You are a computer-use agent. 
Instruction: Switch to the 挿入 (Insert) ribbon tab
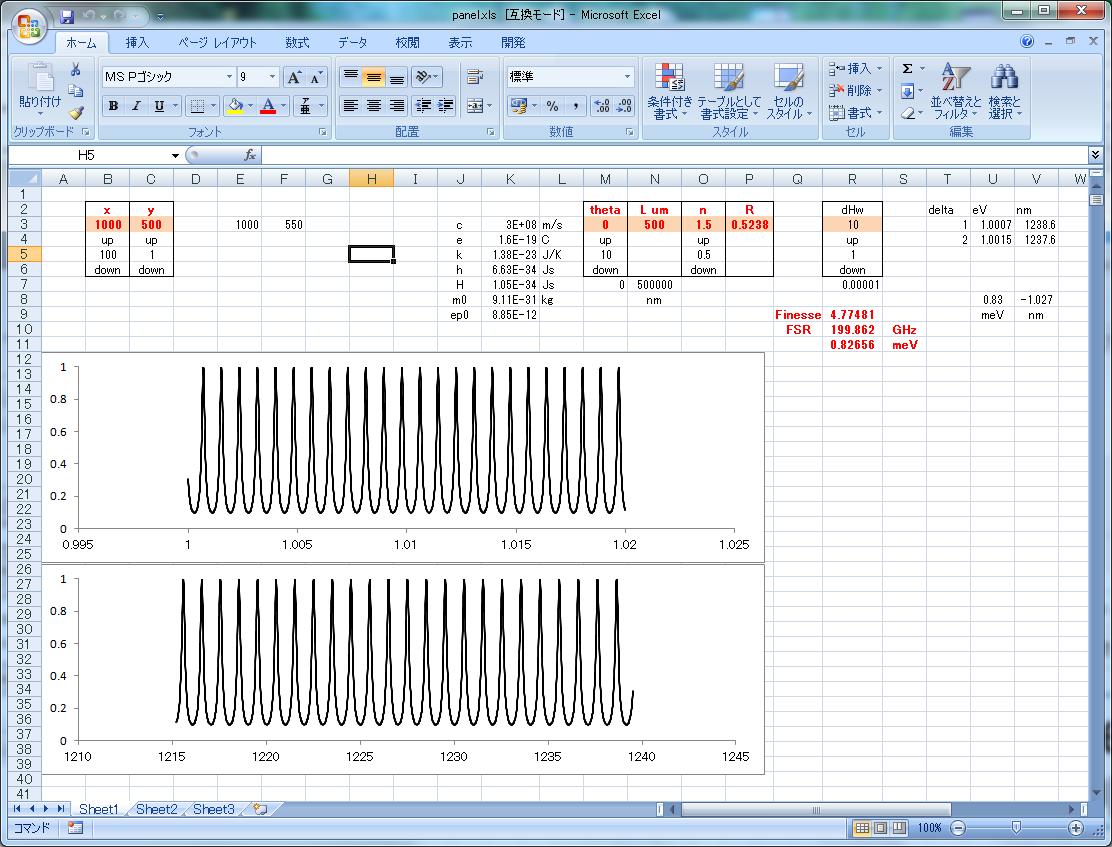coord(137,43)
